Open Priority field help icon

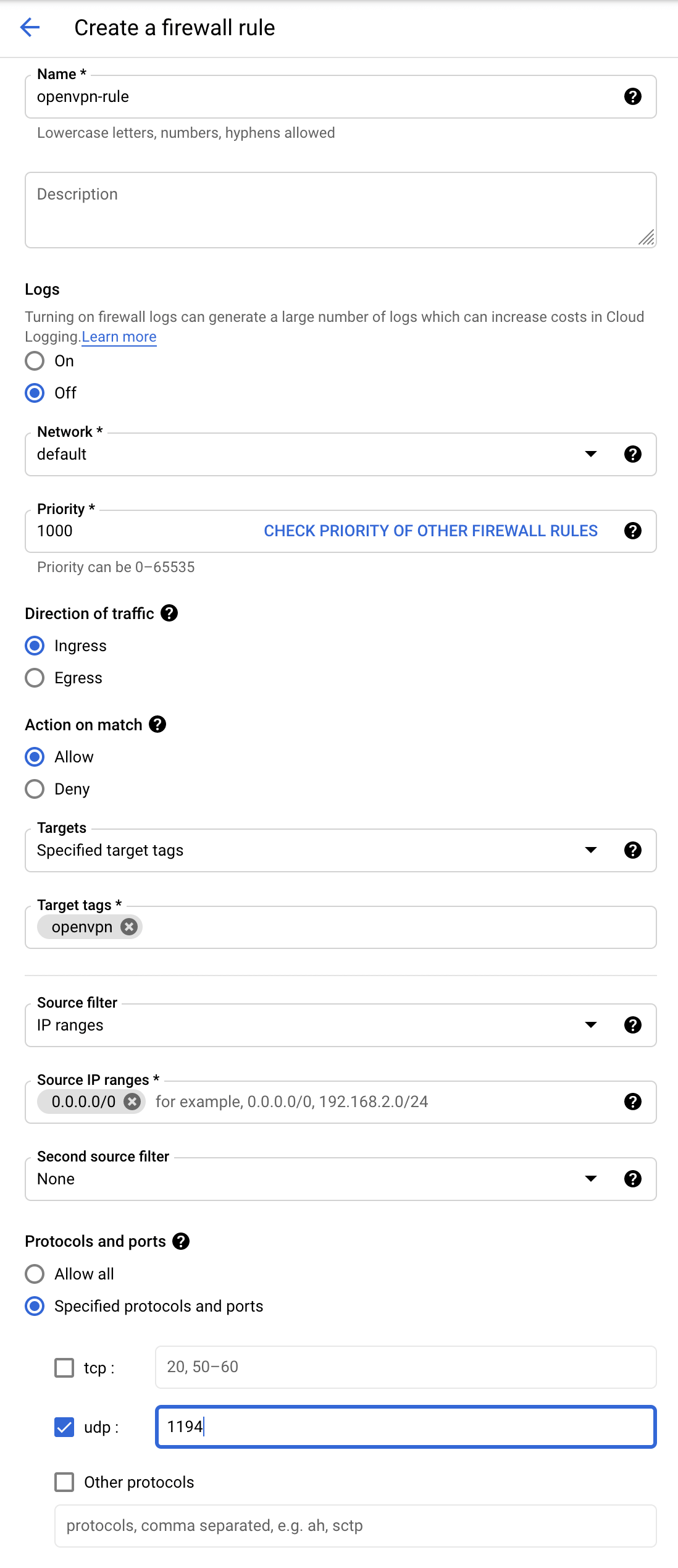[x=632, y=531]
